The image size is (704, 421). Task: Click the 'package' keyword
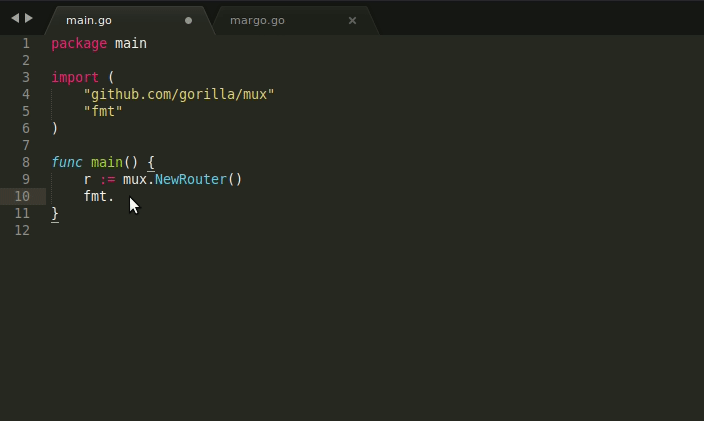click(79, 44)
